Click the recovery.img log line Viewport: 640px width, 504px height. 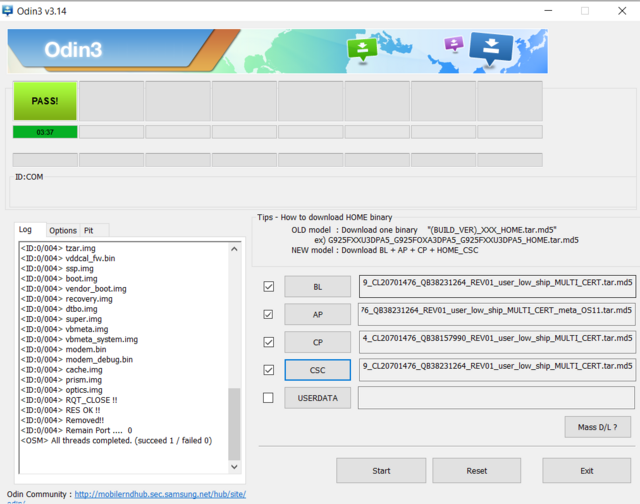[x=67, y=299]
